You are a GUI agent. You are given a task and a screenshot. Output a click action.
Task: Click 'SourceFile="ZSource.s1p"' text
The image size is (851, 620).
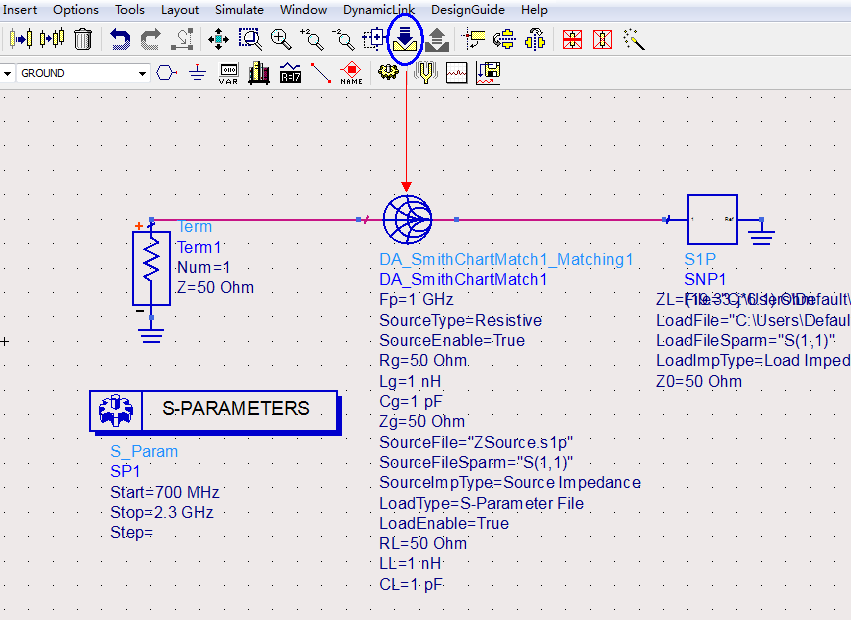click(x=476, y=442)
